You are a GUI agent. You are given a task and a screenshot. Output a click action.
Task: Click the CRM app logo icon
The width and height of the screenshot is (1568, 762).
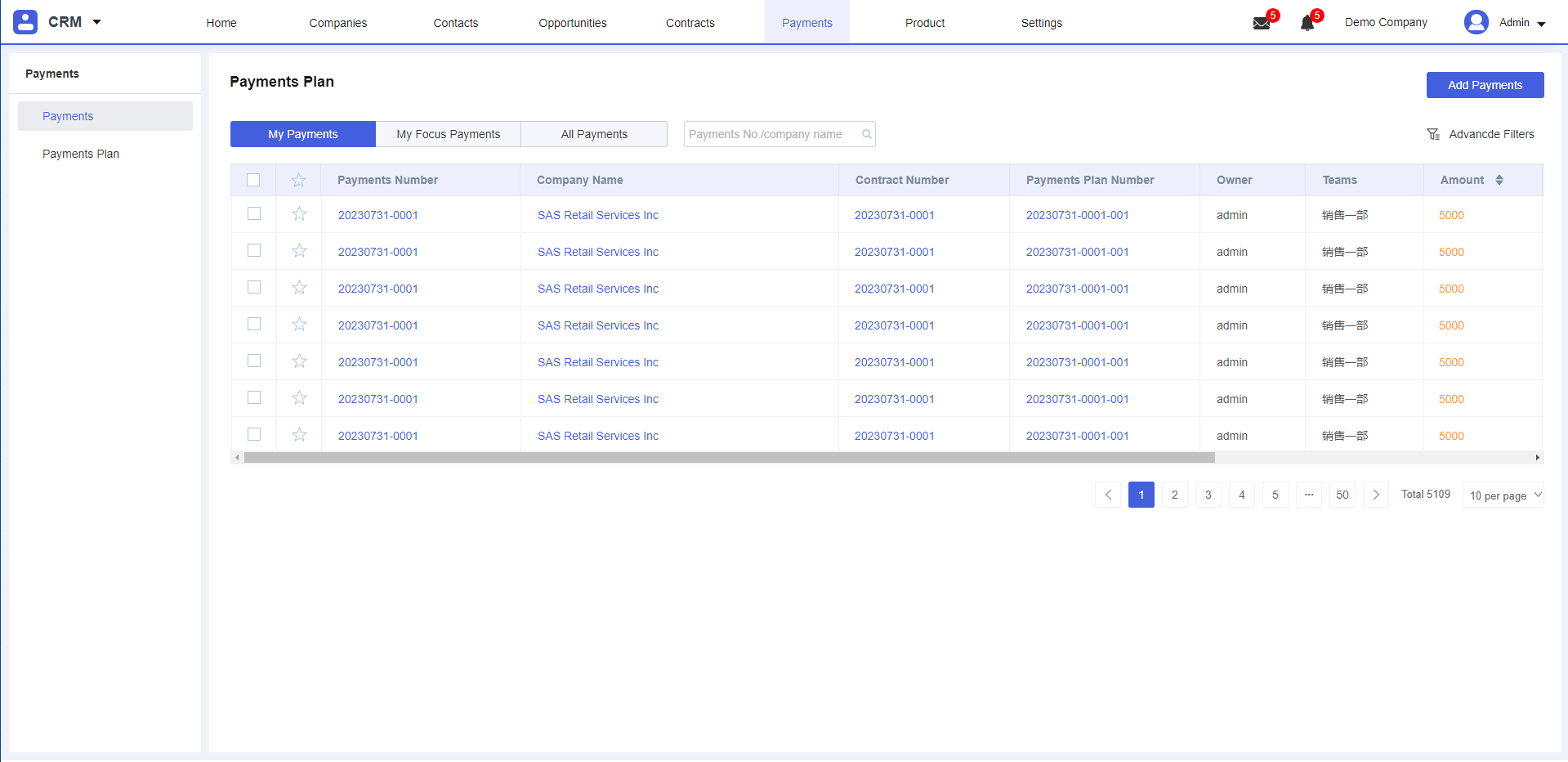(25, 22)
